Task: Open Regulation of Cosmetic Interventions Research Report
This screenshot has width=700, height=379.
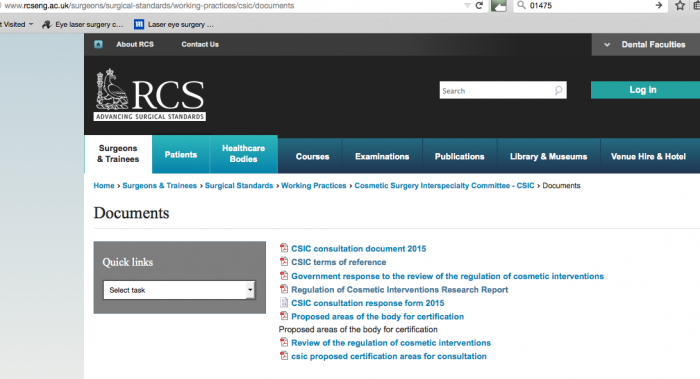Action: 400,290
